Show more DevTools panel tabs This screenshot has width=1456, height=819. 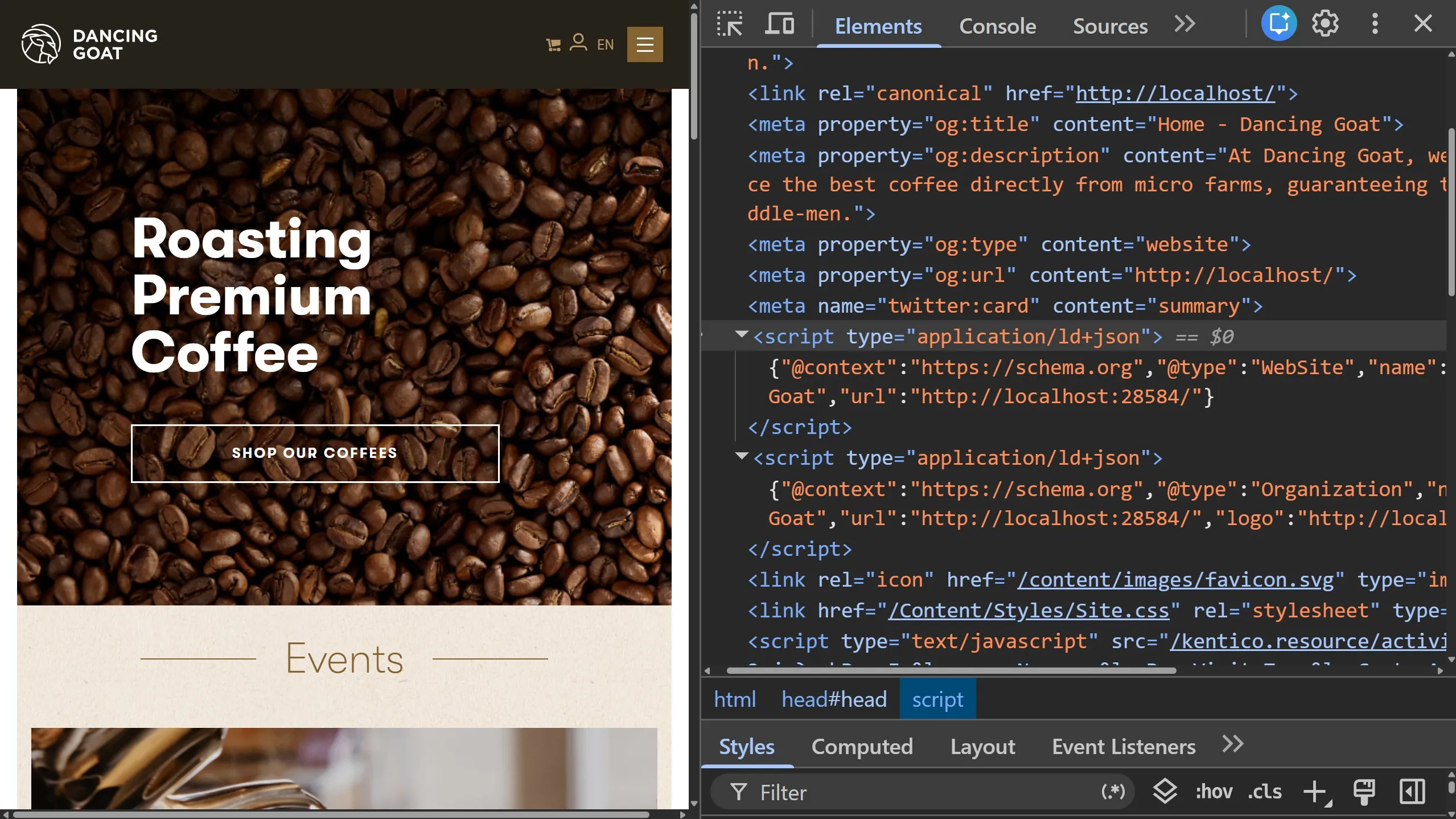coord(1185,24)
